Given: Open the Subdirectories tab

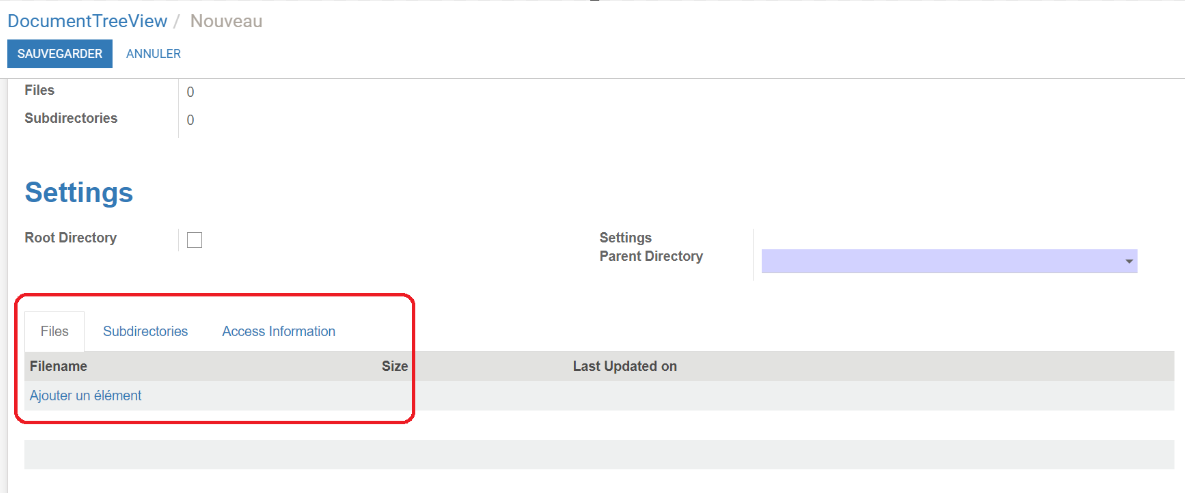Looking at the screenshot, I should 146,331.
